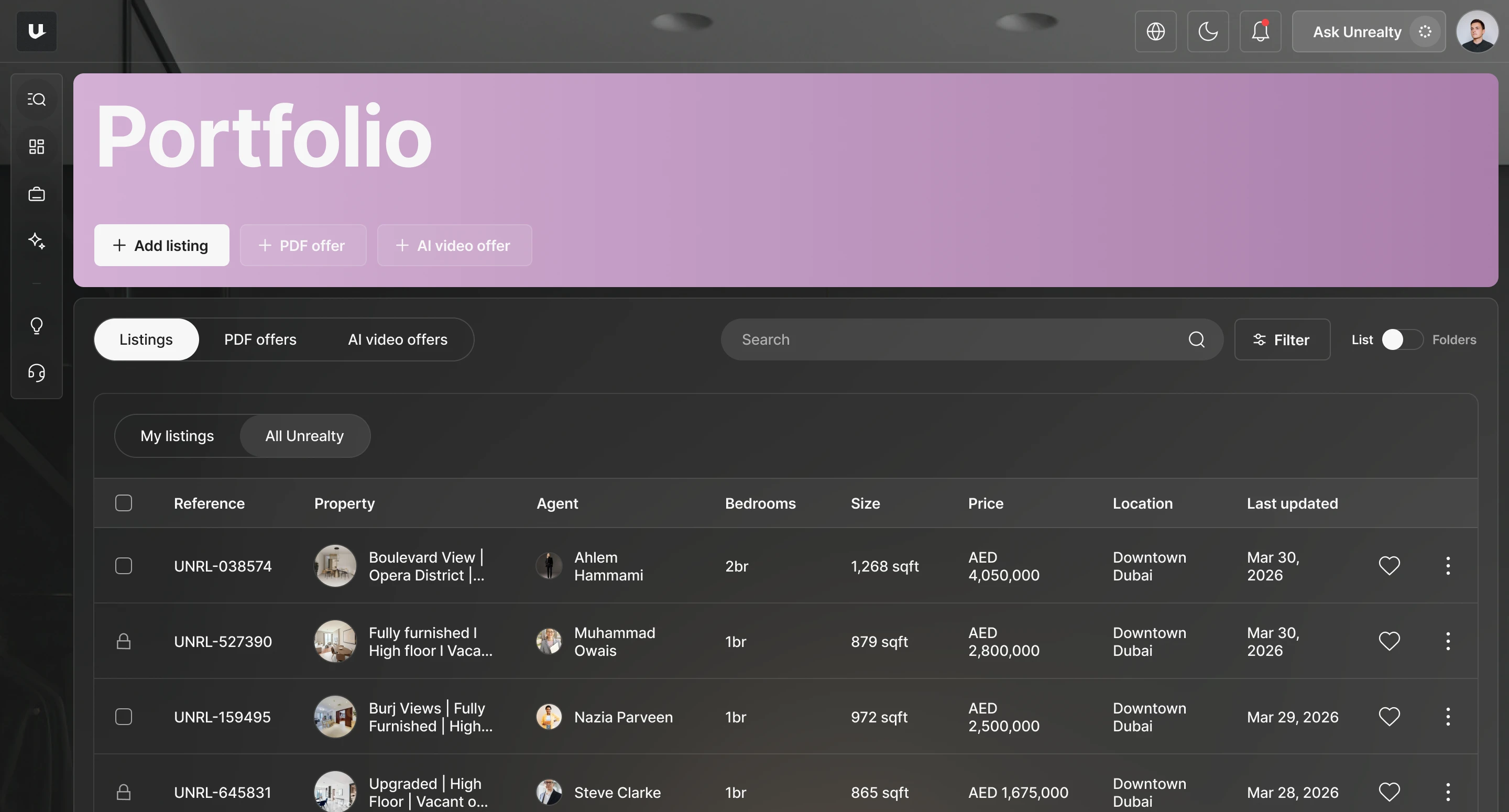Open the headset support sidebar icon
The height and width of the screenshot is (812, 1509).
(36, 372)
